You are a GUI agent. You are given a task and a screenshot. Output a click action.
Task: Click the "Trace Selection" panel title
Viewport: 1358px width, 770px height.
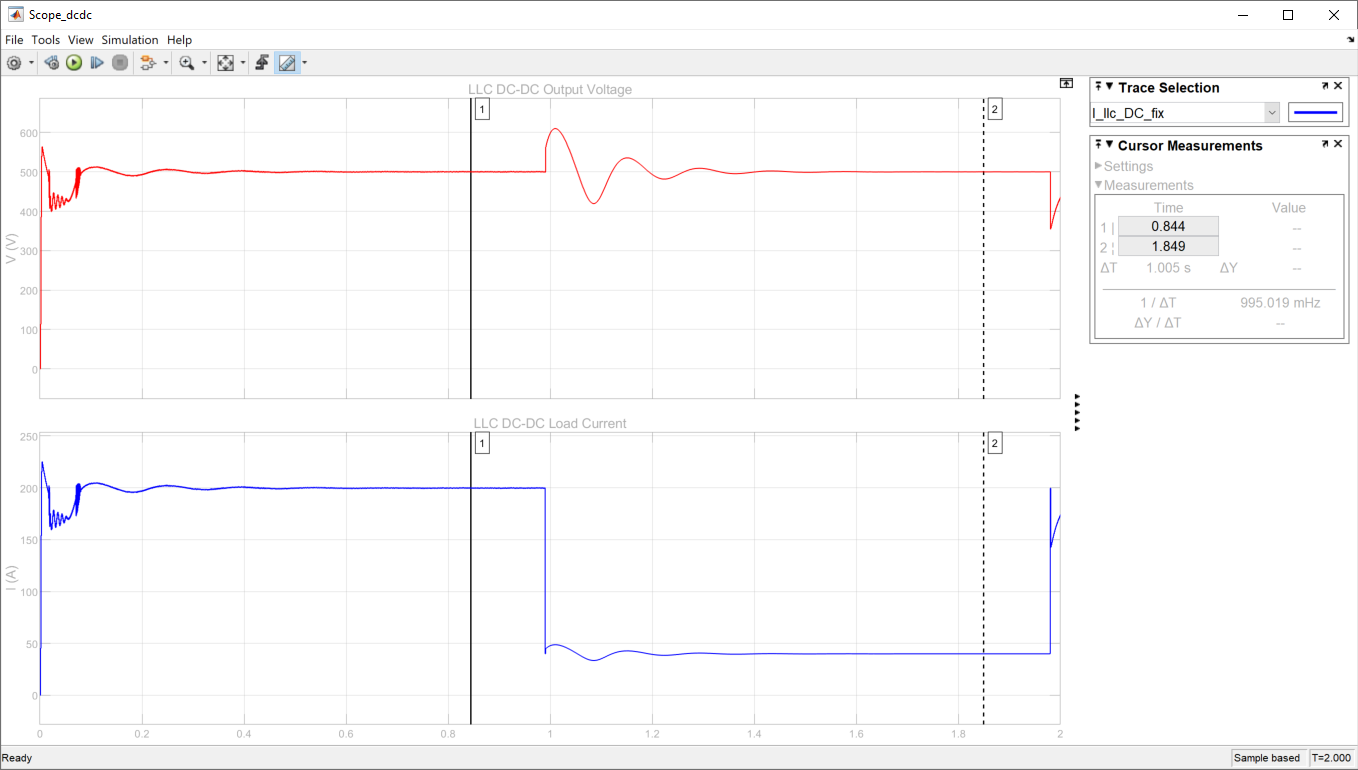pos(1169,88)
